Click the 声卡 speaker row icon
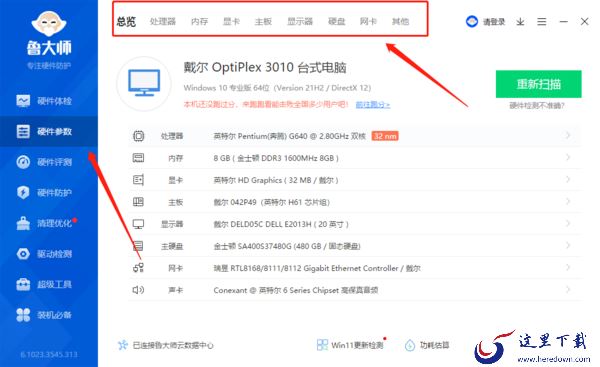 tap(139, 290)
